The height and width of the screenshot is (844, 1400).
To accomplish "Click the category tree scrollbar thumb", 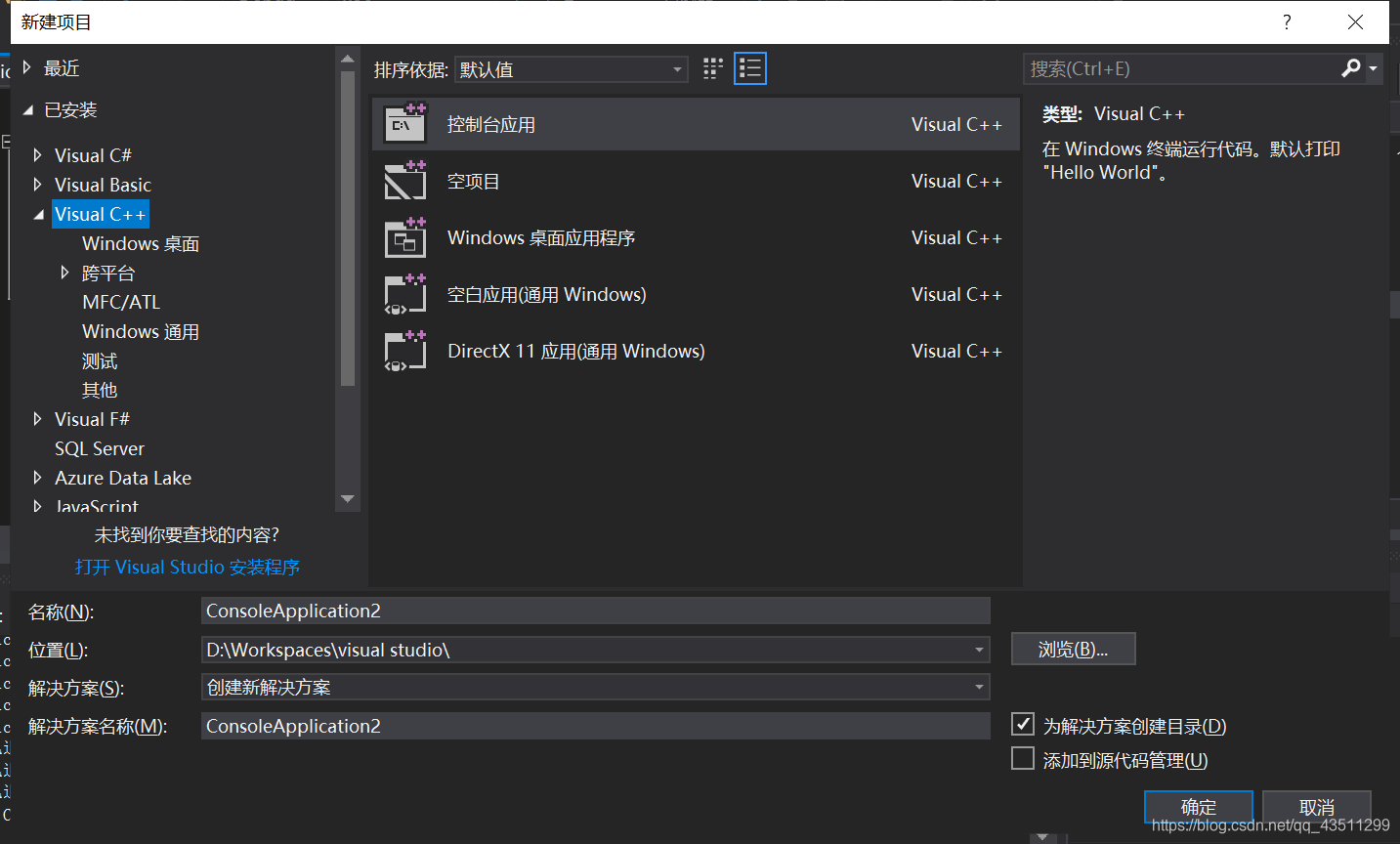I will point(348,228).
